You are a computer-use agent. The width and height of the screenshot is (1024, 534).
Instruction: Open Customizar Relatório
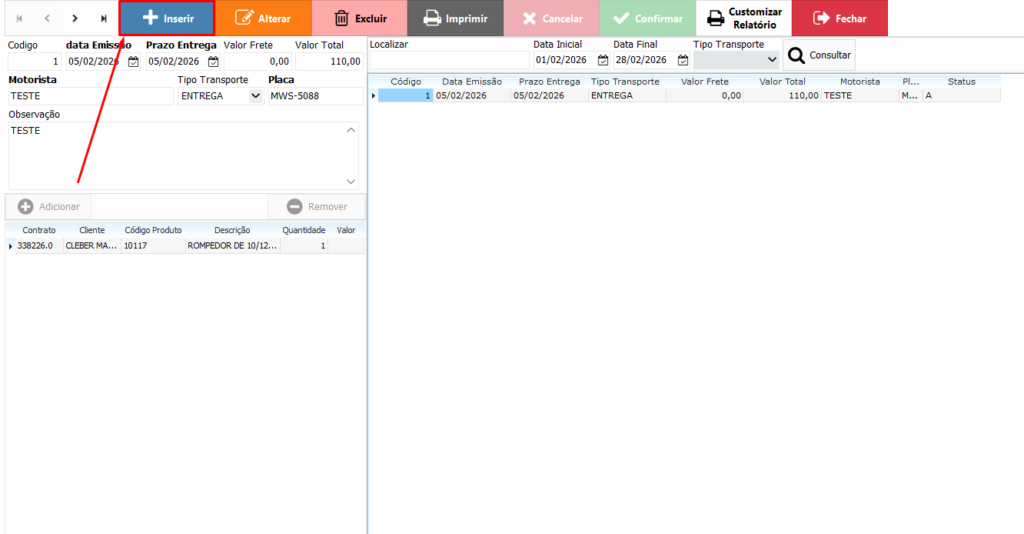point(743,18)
